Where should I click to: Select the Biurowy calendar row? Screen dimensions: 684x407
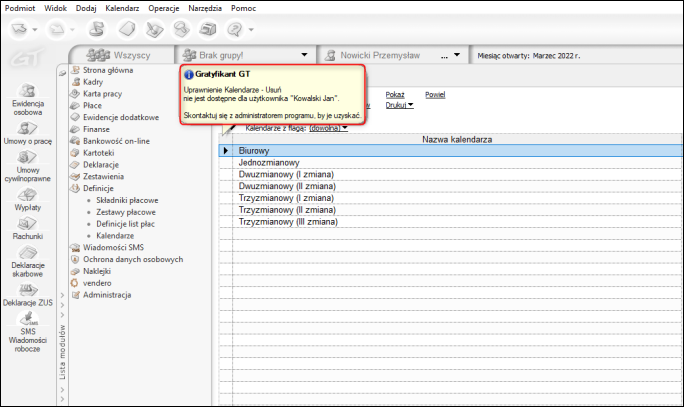451,150
